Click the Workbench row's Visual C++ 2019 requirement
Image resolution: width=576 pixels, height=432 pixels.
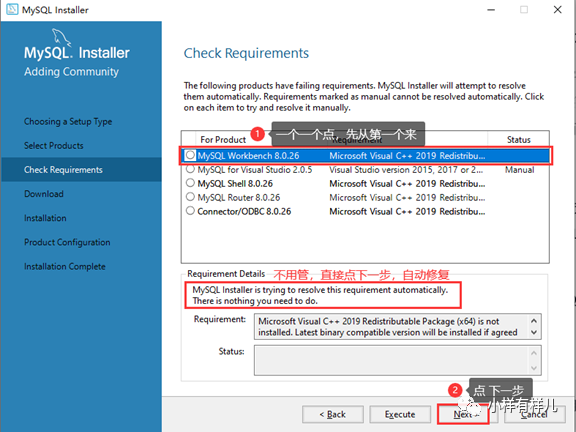(407, 156)
